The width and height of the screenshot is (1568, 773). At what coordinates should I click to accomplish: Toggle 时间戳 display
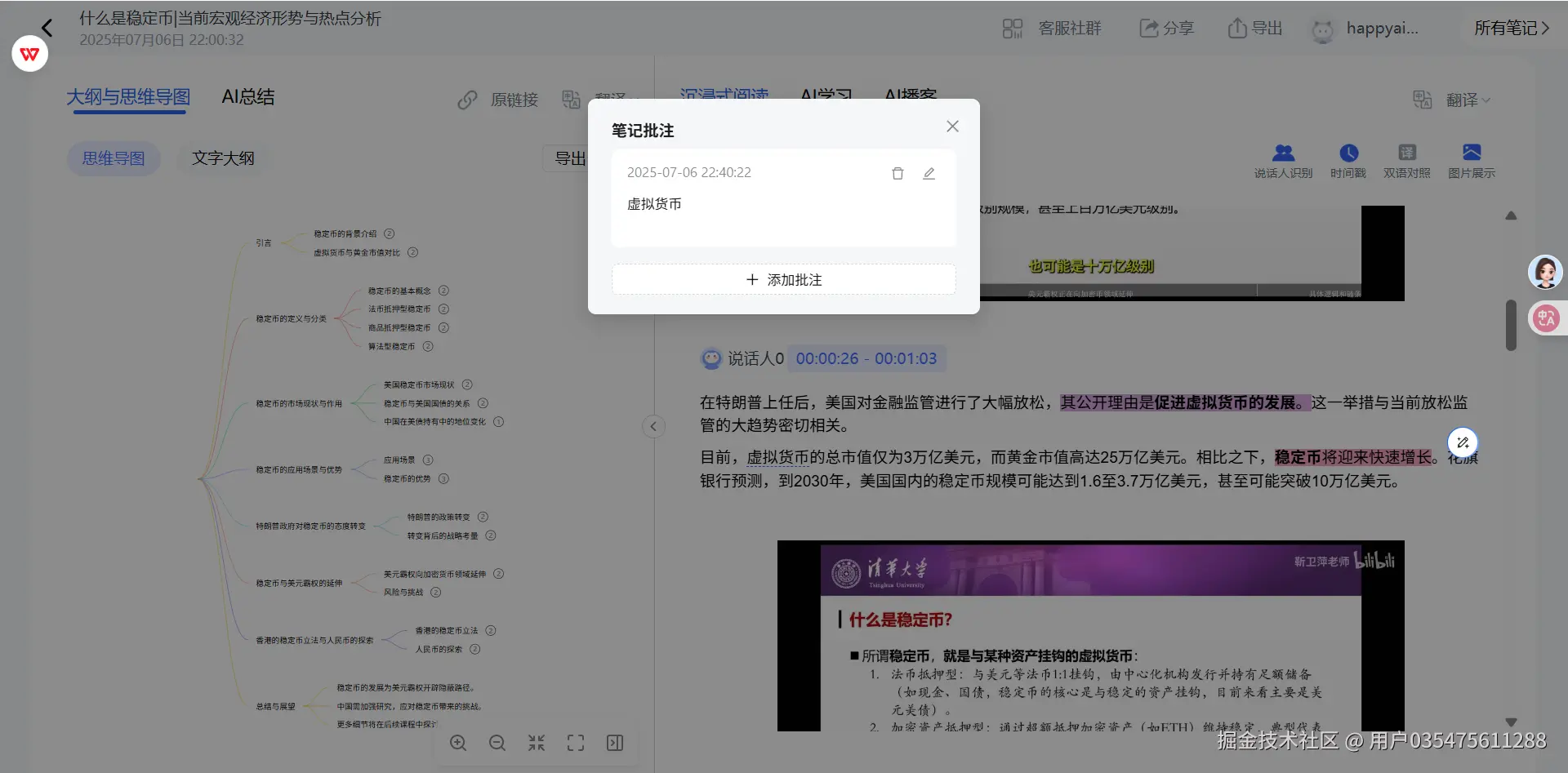[1348, 161]
